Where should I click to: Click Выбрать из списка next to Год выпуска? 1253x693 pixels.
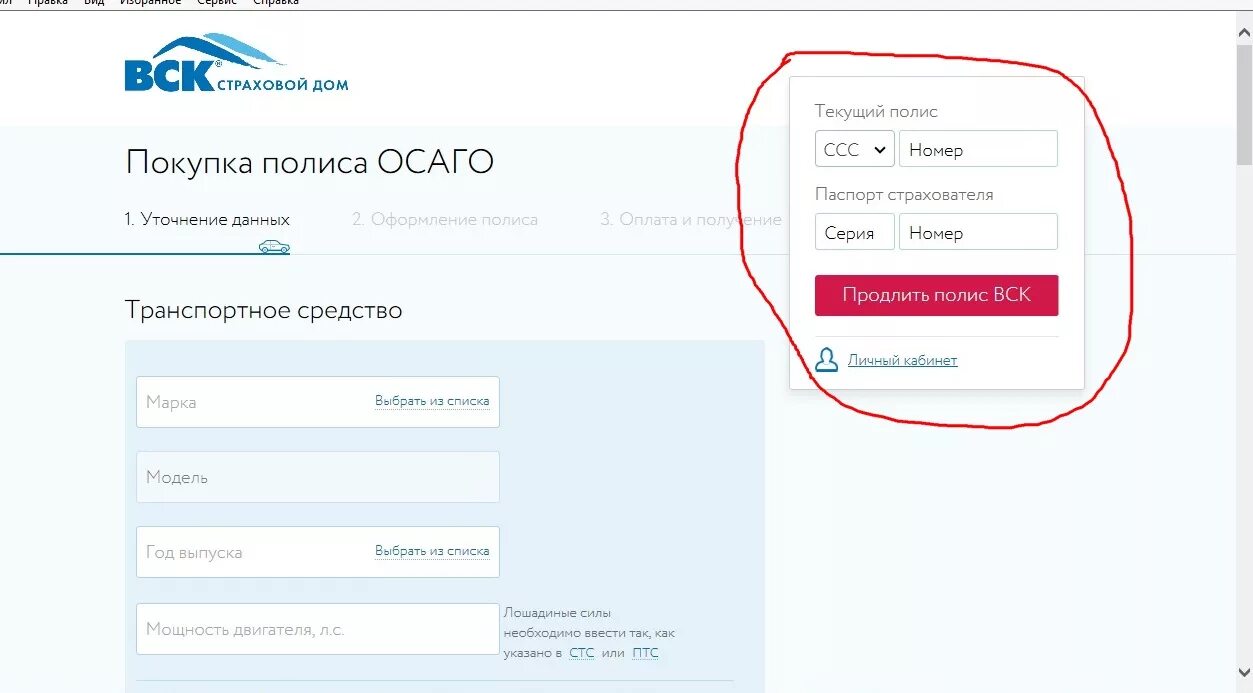pyautogui.click(x=432, y=551)
